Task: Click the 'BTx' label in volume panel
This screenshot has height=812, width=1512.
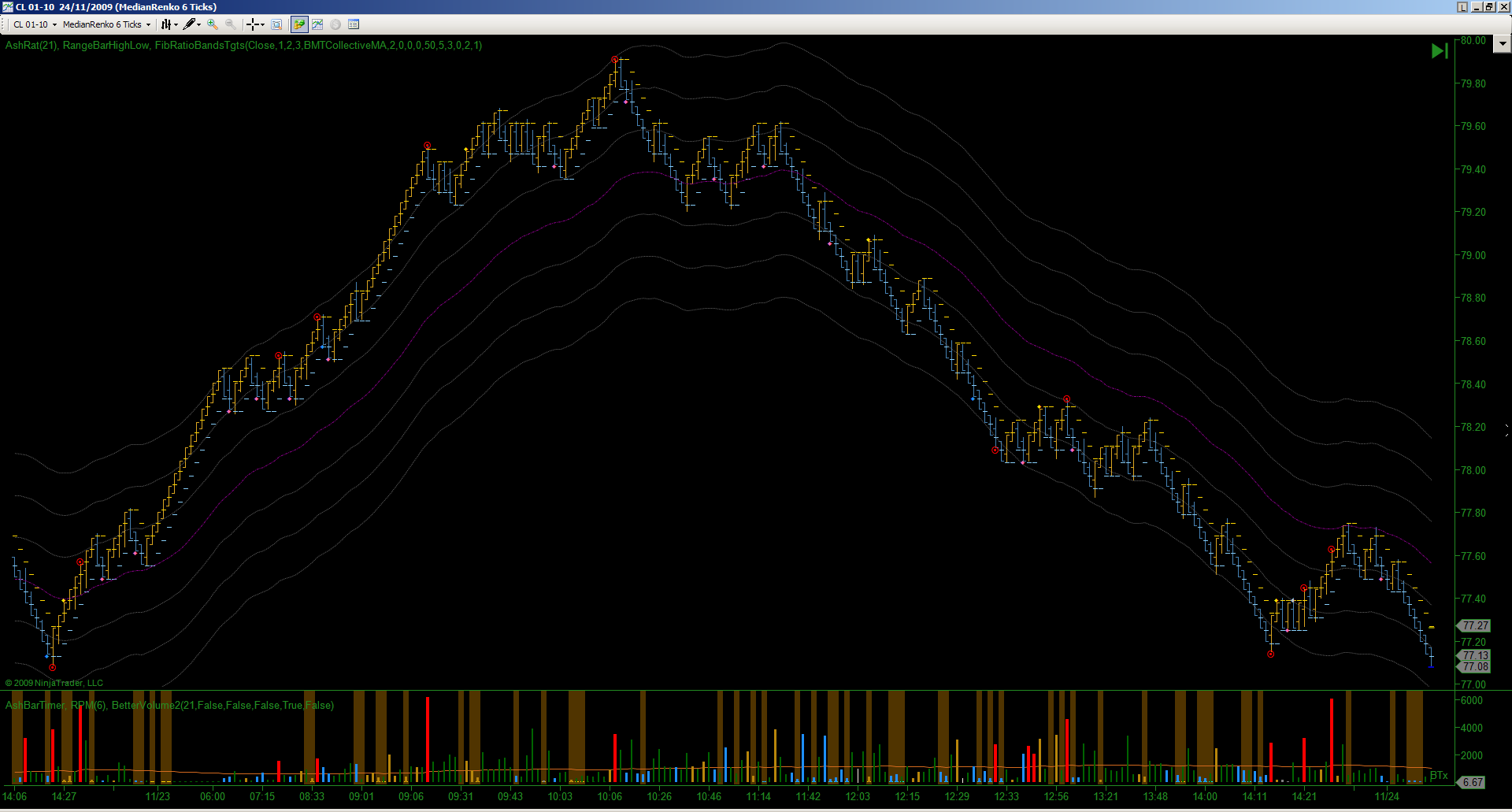Action: pyautogui.click(x=1439, y=776)
